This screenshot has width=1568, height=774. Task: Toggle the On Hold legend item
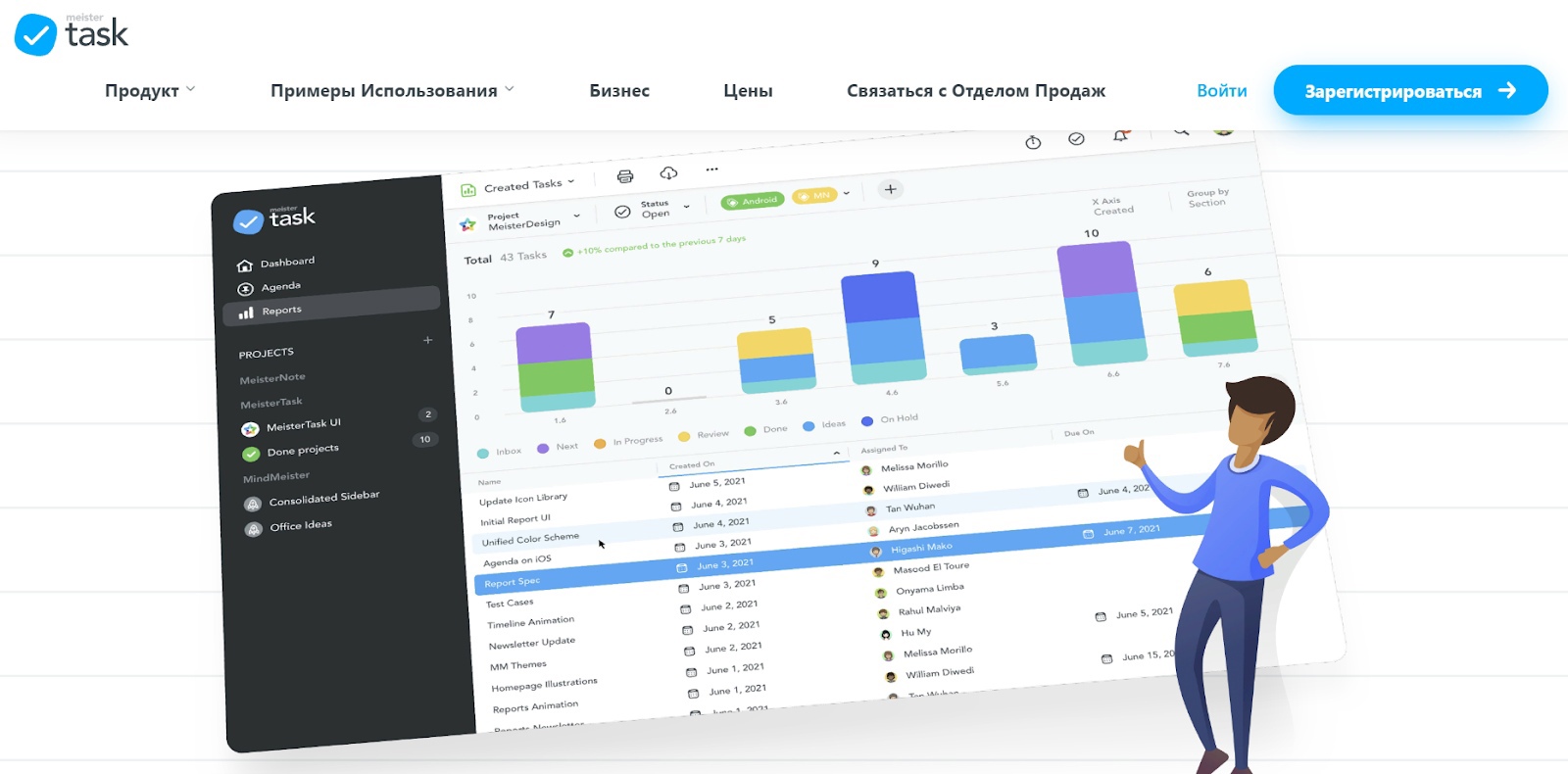[889, 419]
